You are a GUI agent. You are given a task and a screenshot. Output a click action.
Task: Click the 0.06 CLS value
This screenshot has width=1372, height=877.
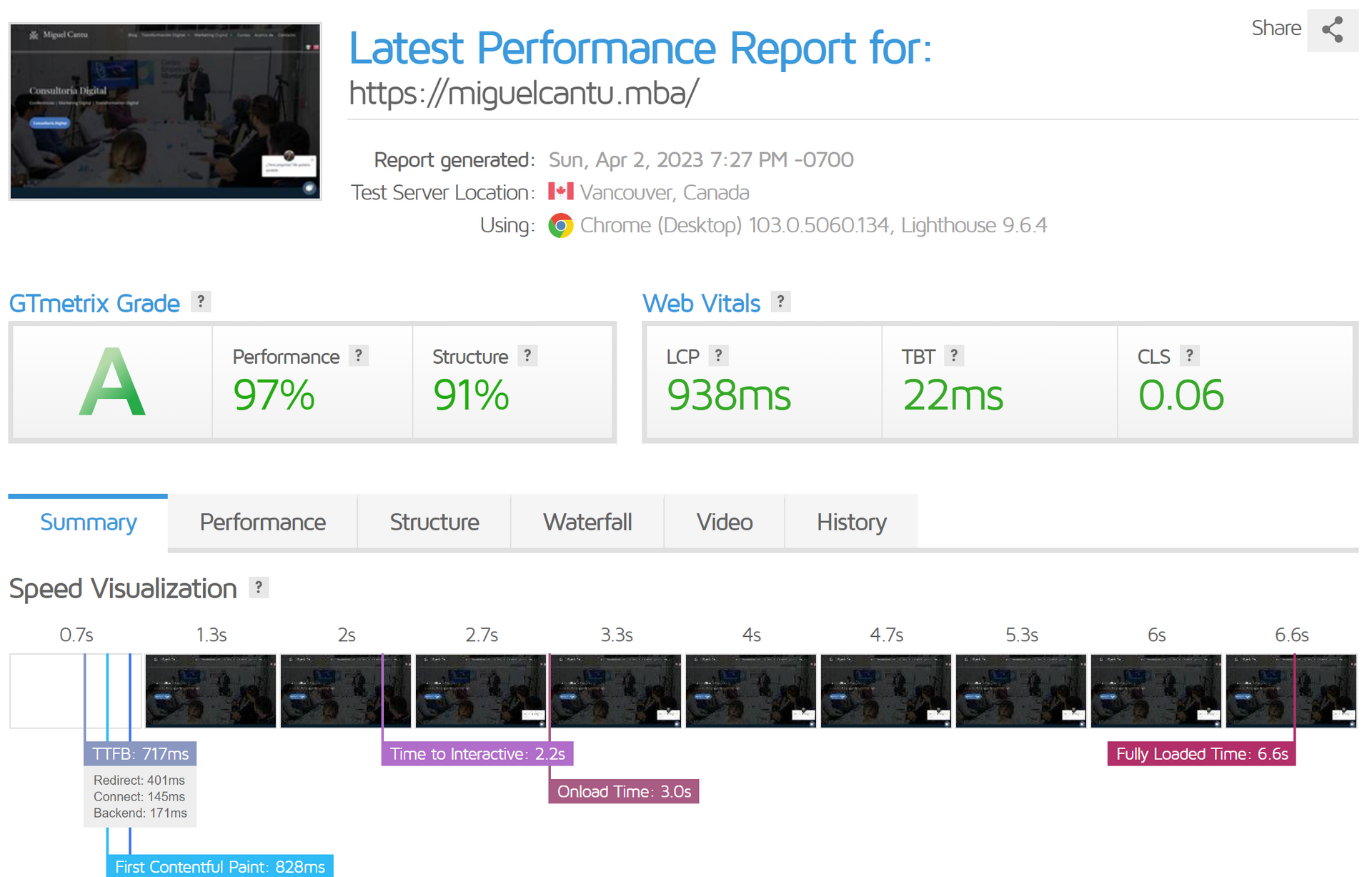(x=1180, y=395)
